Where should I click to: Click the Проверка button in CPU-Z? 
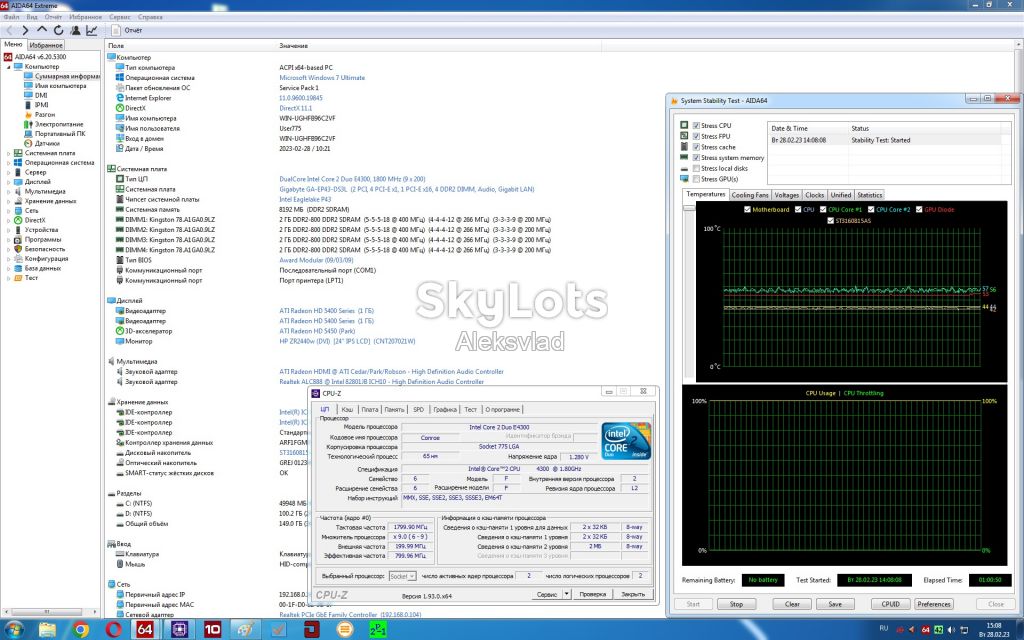coord(592,594)
